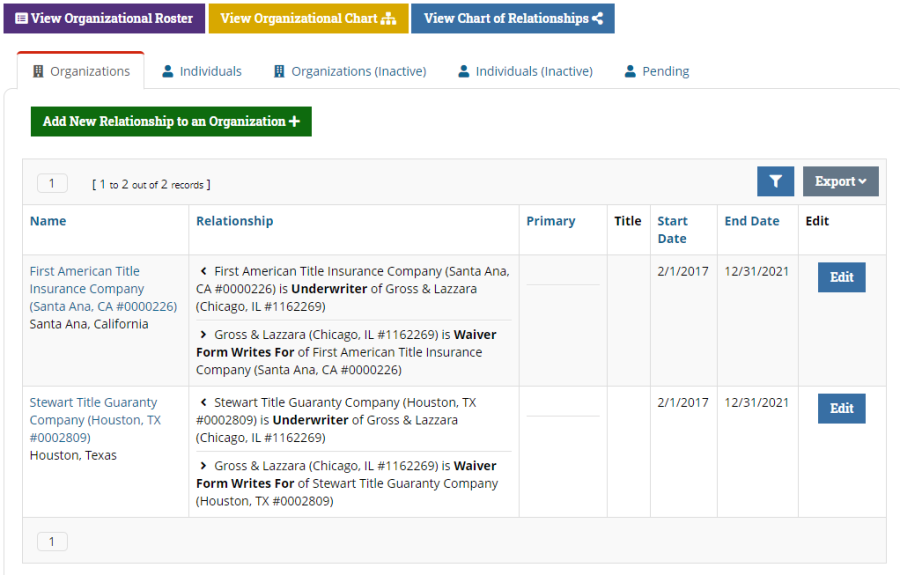Screen dimensions: 900x575
Task: Open View Organizational Chart button
Action: pyautogui.click(x=308, y=18)
